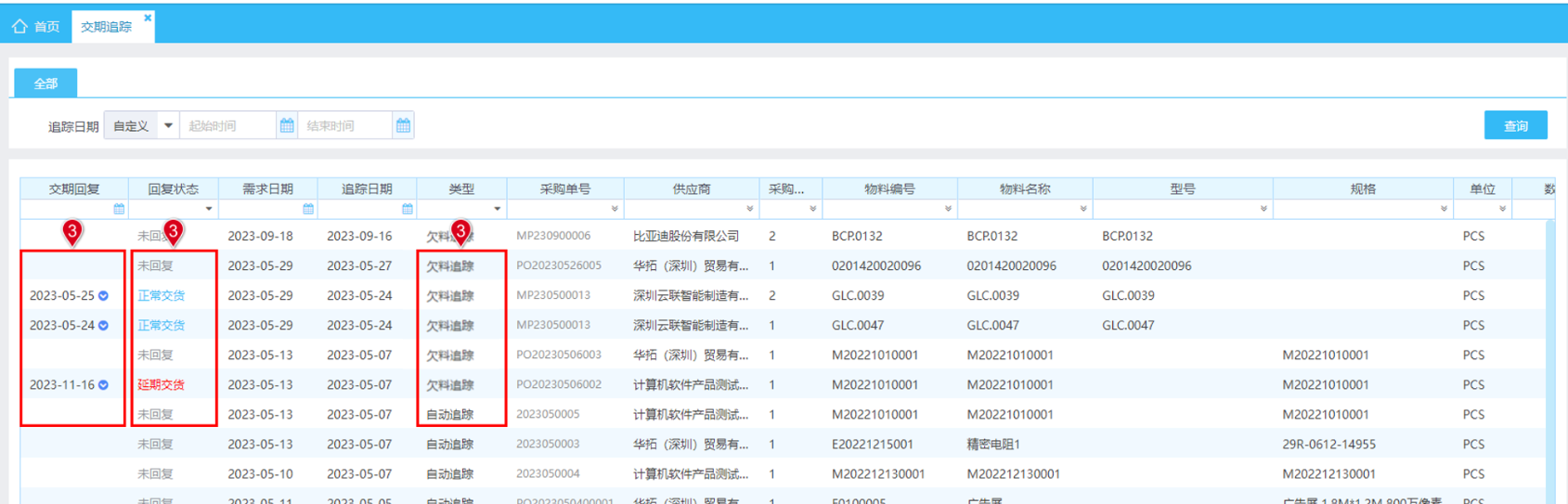The width and height of the screenshot is (1568, 504).
Task: Open purchase order 2023050005
Action: [548, 414]
